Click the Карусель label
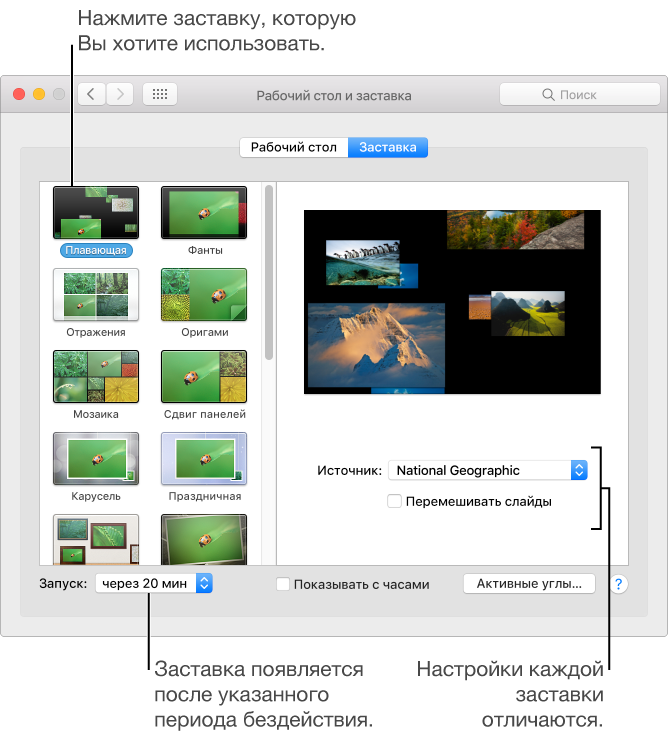The width and height of the screenshot is (668, 740). (x=96, y=496)
